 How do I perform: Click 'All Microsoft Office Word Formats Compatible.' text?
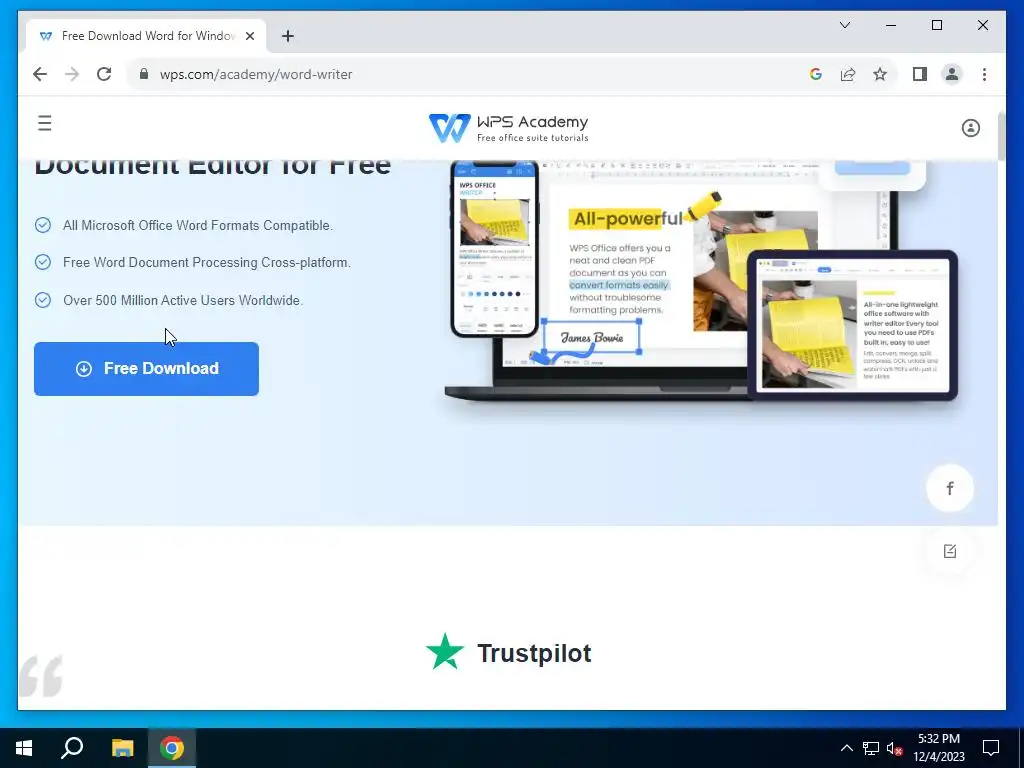[198, 225]
